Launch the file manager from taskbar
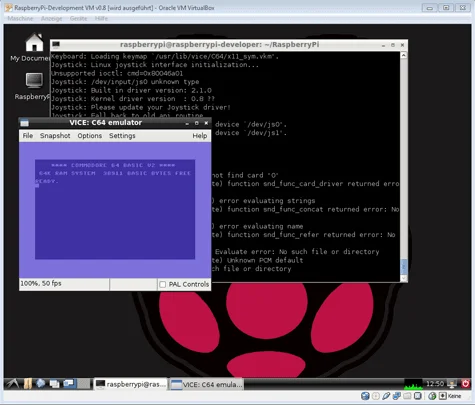The width and height of the screenshot is (475, 405). 28,384
